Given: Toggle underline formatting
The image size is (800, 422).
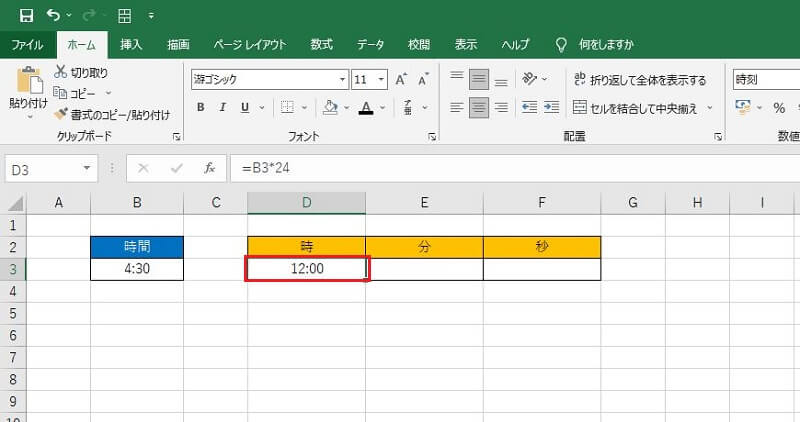Looking at the screenshot, I should [245, 107].
